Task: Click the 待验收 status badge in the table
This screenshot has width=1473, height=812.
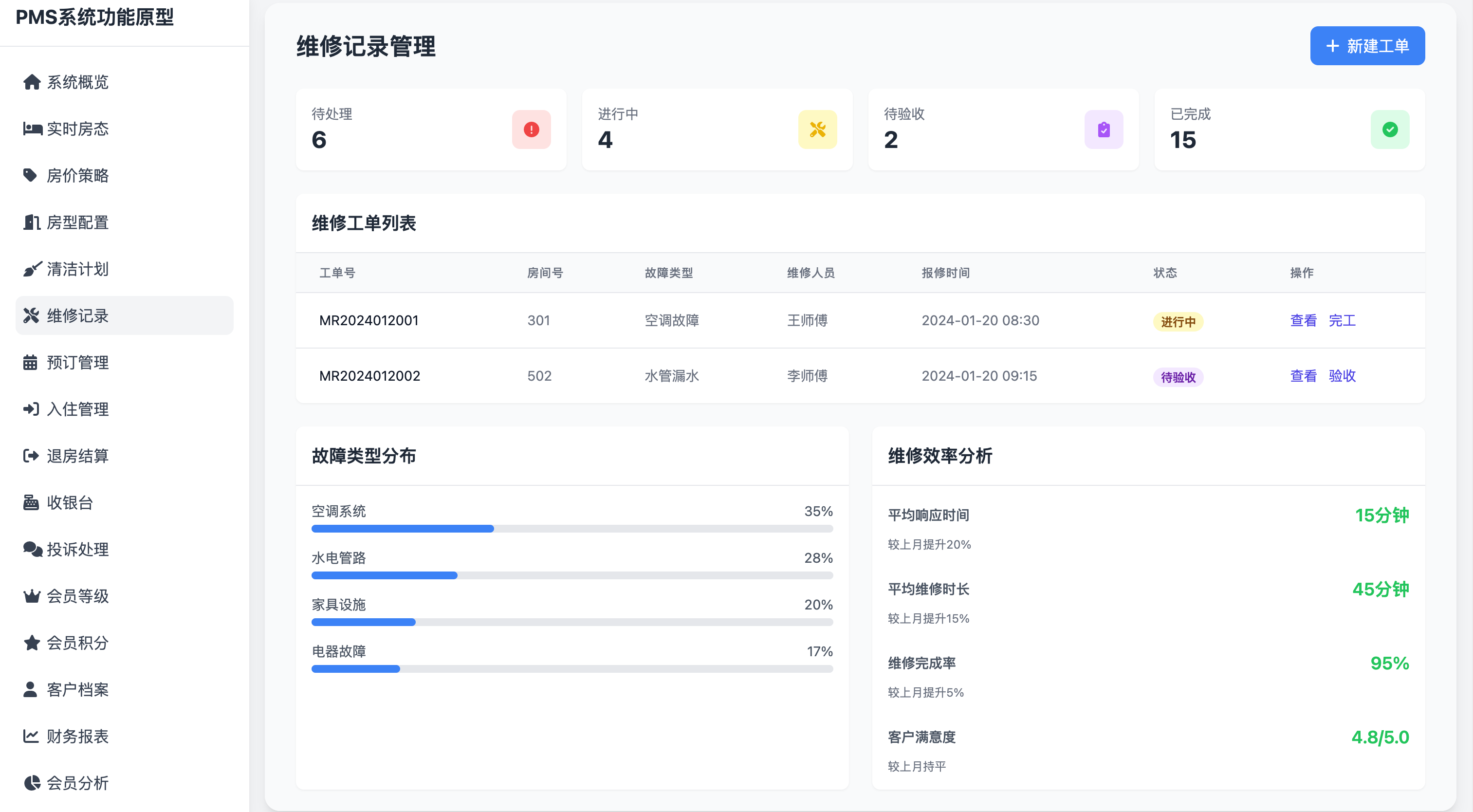Action: tap(1178, 377)
